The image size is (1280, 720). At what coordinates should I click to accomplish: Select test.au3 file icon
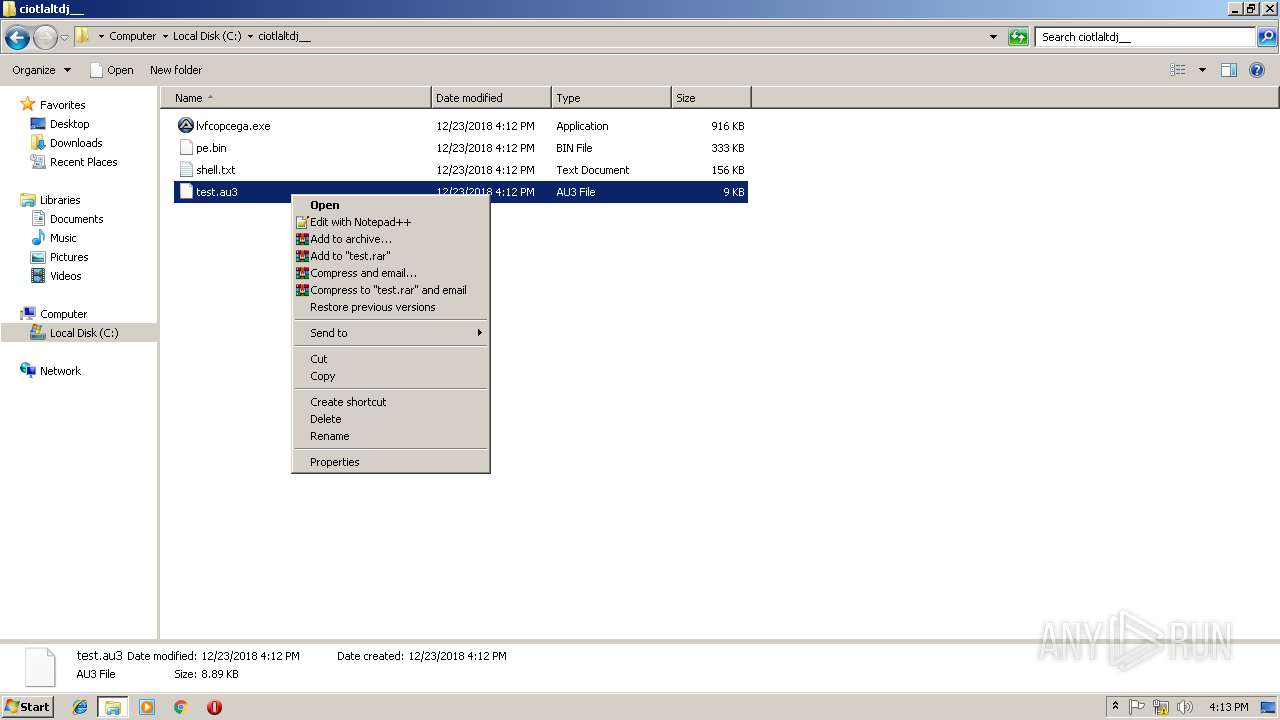pos(186,192)
